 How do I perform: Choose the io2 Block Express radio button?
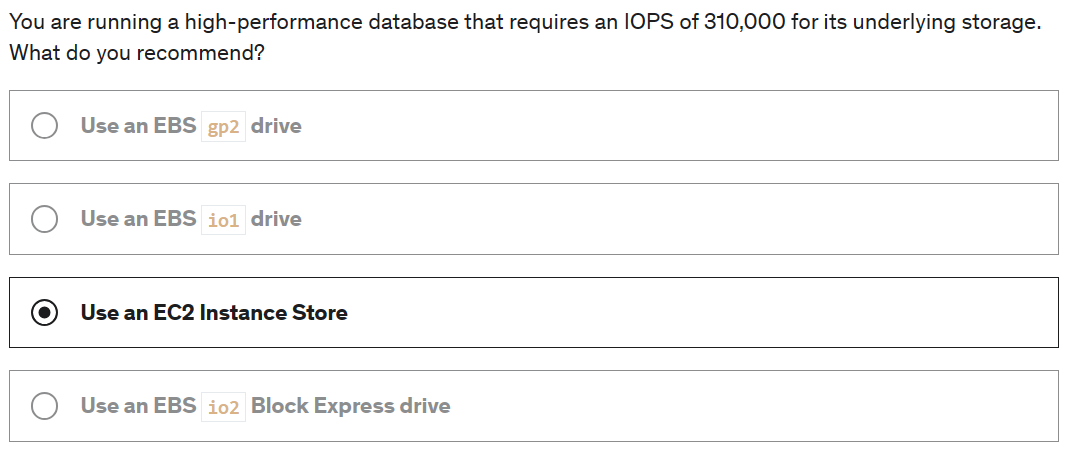(44, 406)
